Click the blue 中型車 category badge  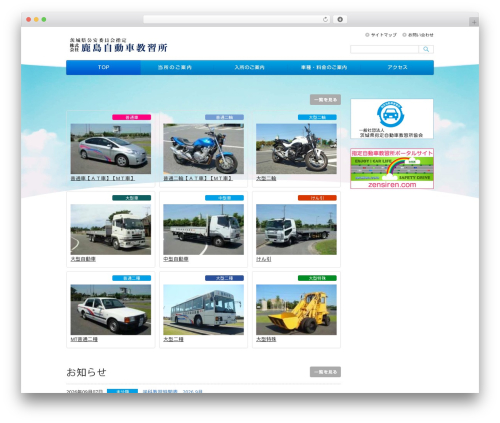224,198
